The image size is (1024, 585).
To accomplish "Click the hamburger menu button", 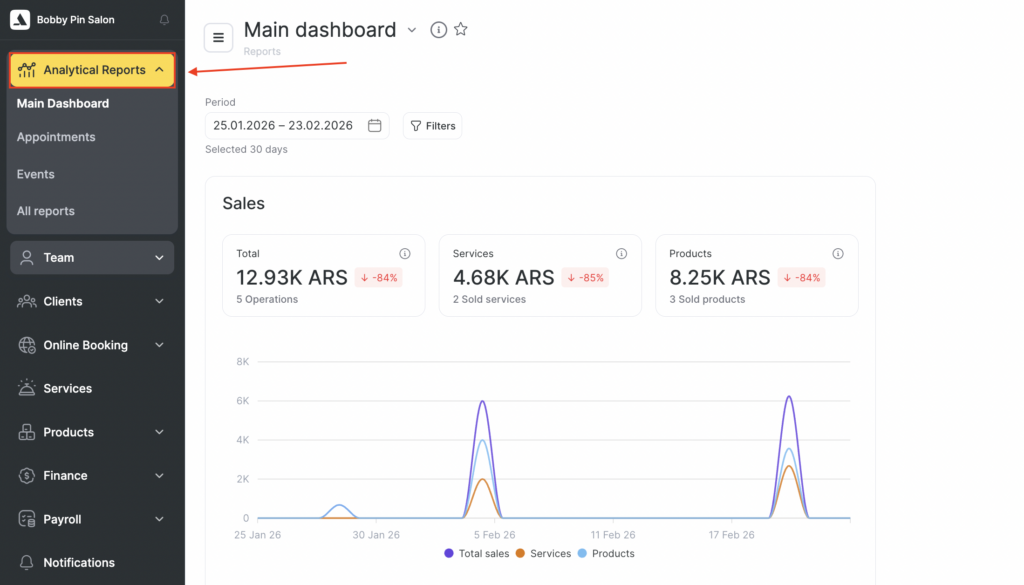I will (218, 38).
